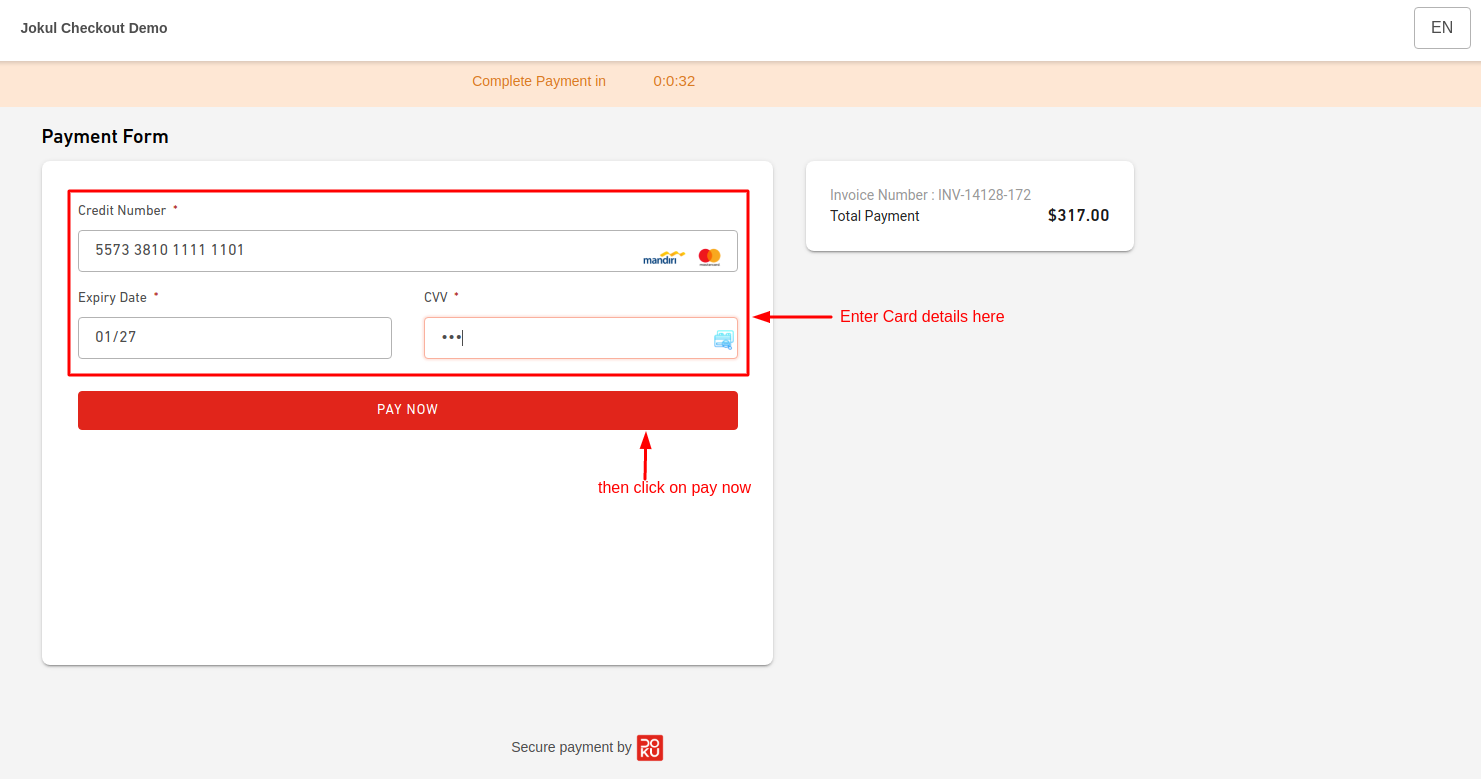
Task: Click the CVV label
Action: (436, 298)
